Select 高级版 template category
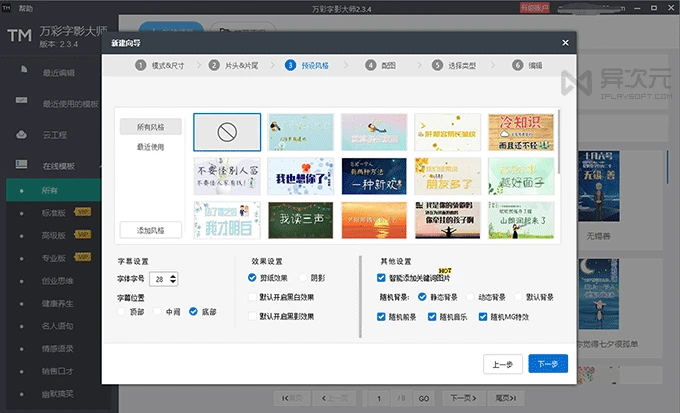680x413 pixels. click(53, 235)
